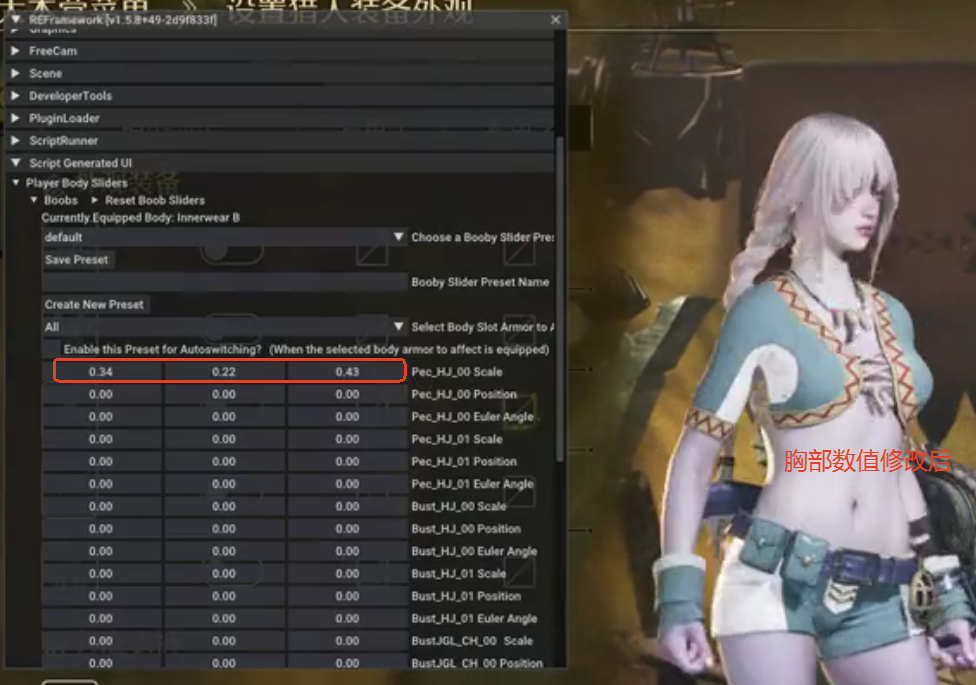Expand the Reset Boob Sliders node

tap(95, 201)
